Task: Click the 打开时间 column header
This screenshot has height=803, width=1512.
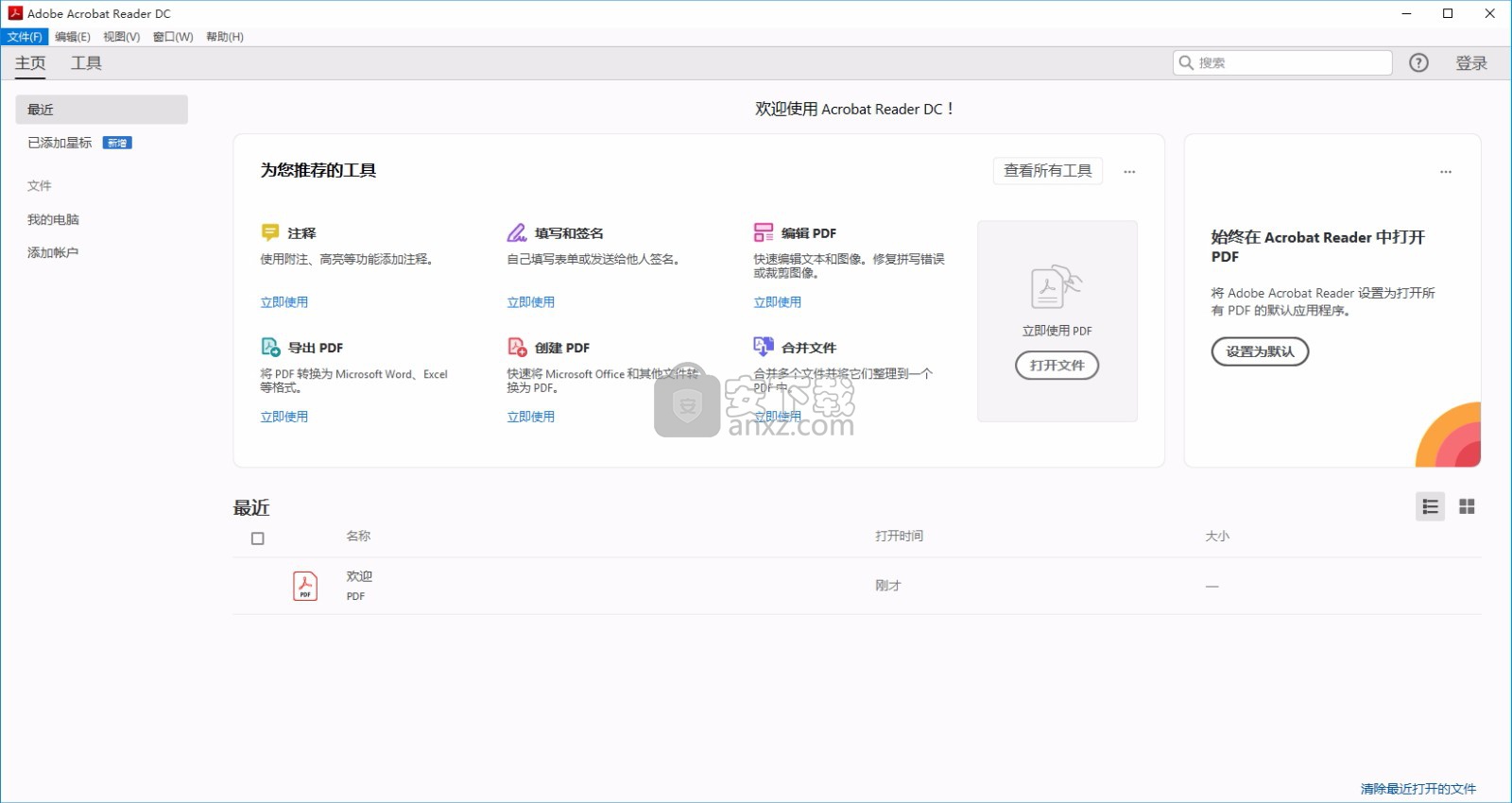Action: coord(899,536)
